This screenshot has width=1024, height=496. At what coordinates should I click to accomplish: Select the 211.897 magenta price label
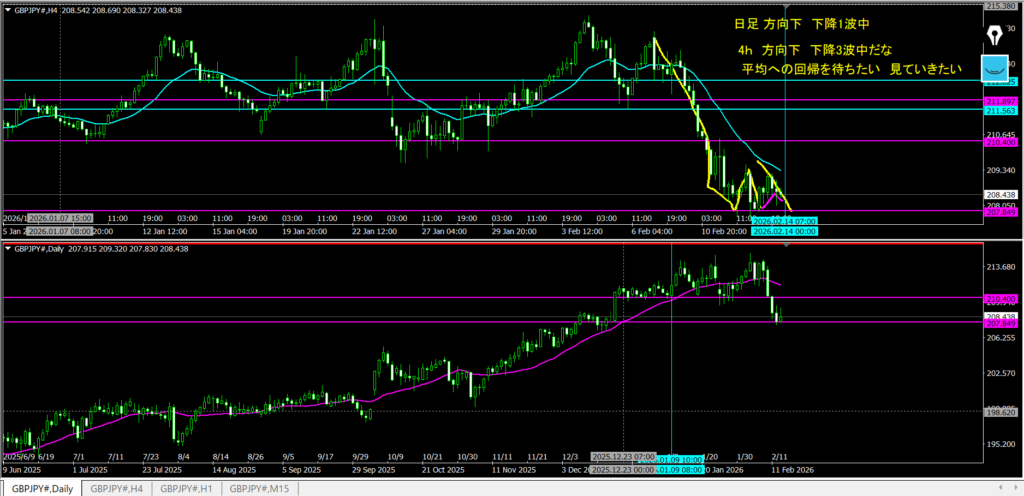(x=1001, y=102)
